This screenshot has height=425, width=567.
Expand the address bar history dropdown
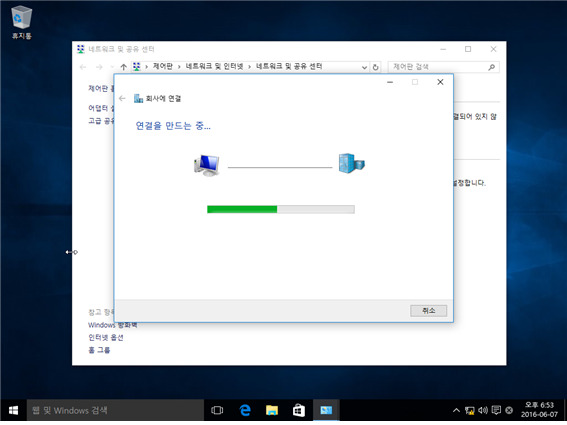tap(364, 67)
